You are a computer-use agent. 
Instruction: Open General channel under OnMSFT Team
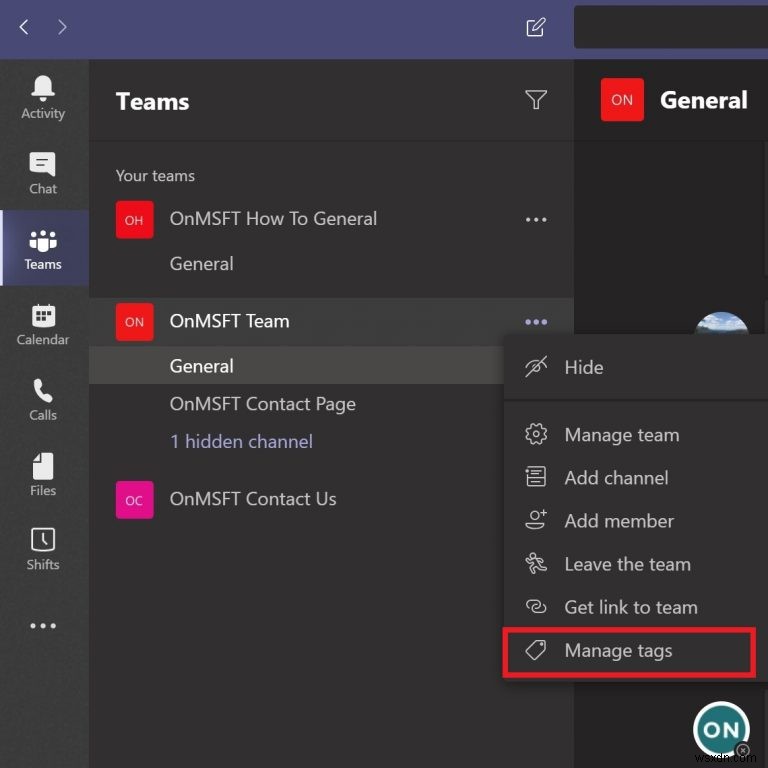click(296, 365)
